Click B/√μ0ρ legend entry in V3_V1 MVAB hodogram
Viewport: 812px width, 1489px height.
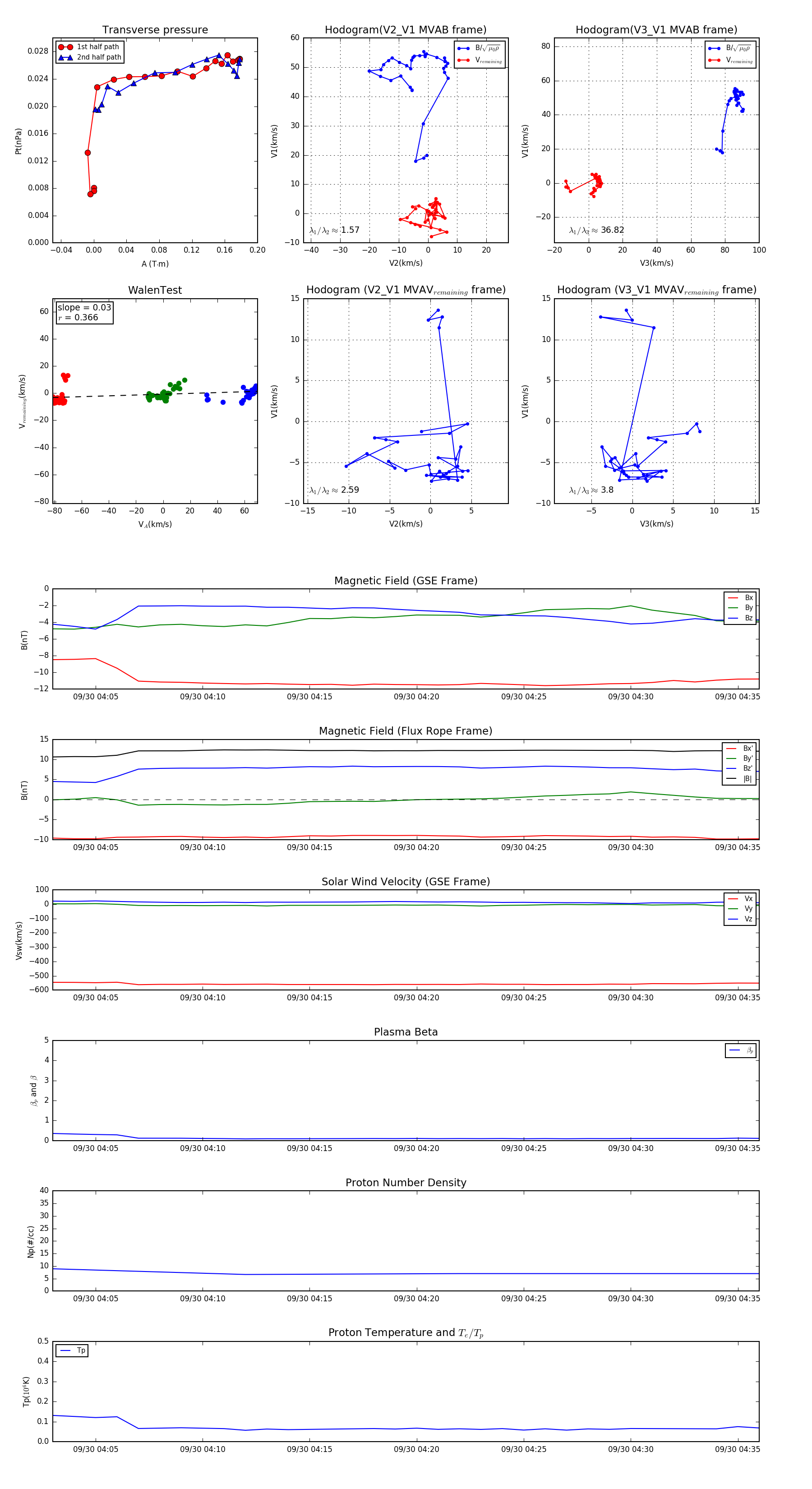point(730,48)
